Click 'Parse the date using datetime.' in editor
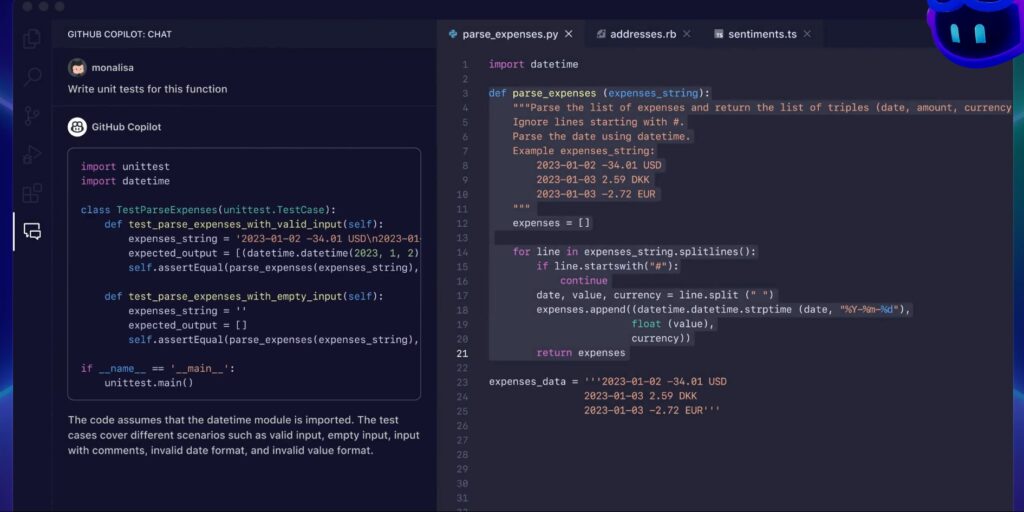Viewport: 1024px width, 512px height. [601, 136]
